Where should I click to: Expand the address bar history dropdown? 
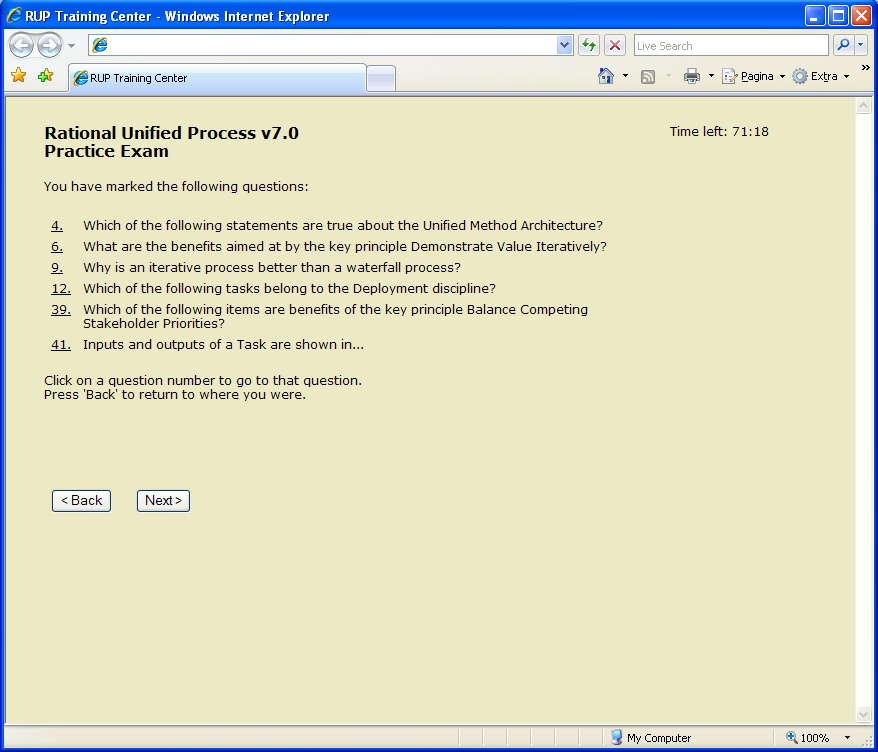point(564,45)
